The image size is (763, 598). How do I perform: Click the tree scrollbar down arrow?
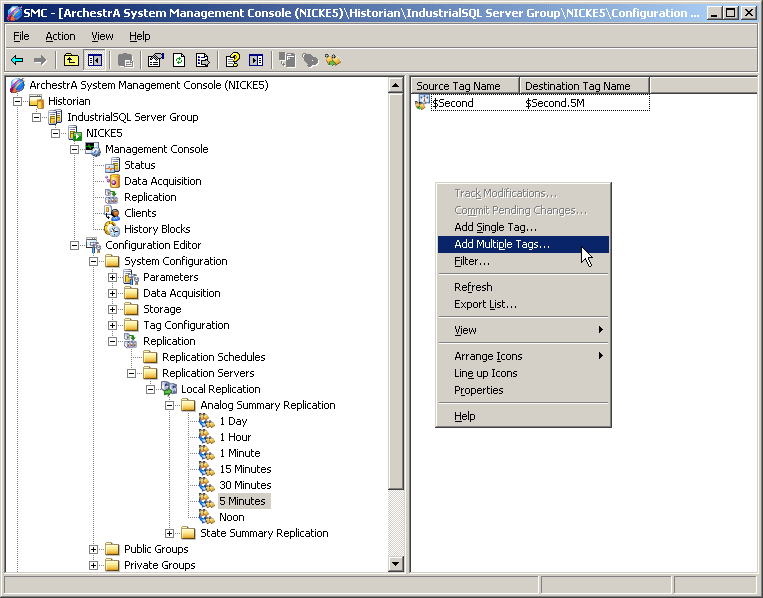coord(396,564)
